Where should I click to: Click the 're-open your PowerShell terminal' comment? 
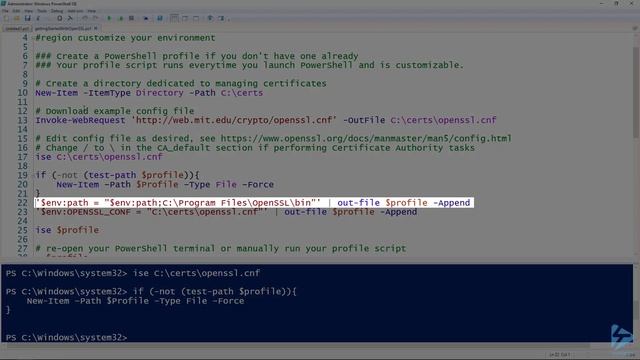point(221,248)
